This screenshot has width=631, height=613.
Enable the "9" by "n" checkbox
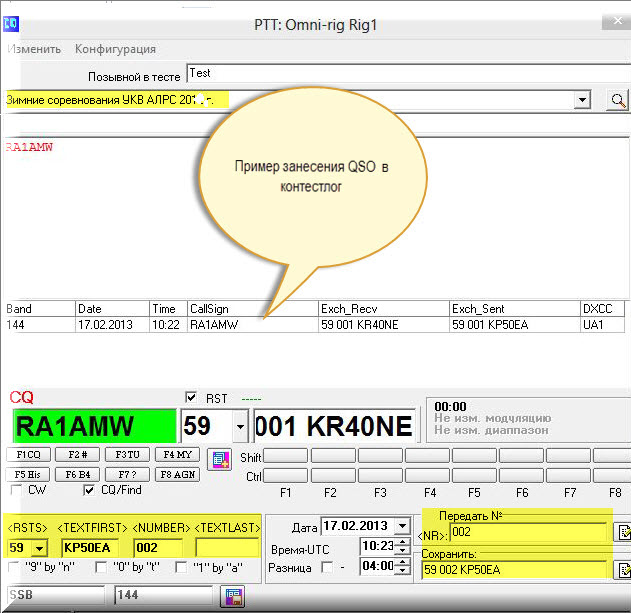click(x=14, y=568)
